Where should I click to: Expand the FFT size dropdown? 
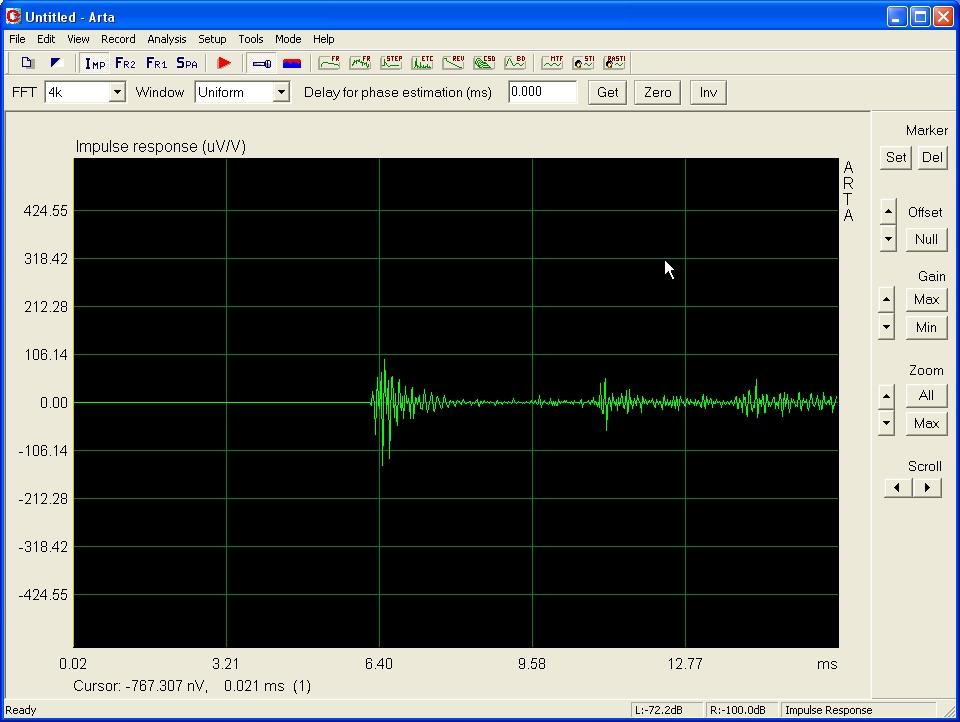coord(117,92)
